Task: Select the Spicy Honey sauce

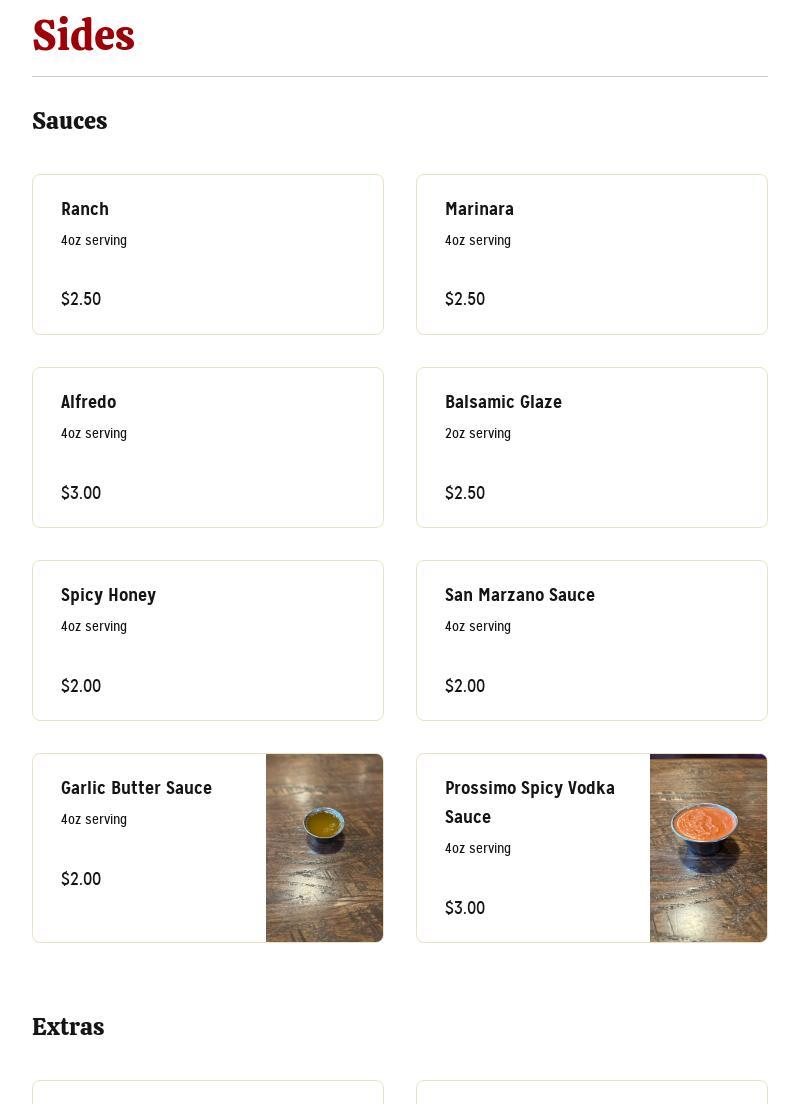Action: click(x=207, y=640)
